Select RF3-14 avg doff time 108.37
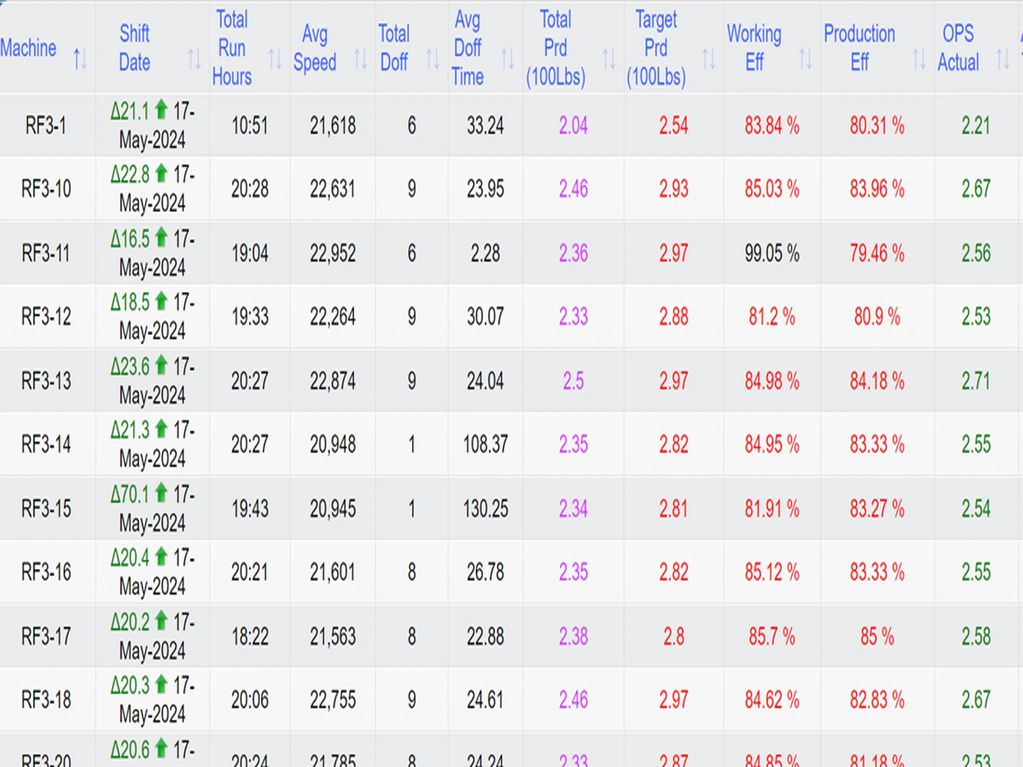The width and height of the screenshot is (1023, 767). pyautogui.click(x=485, y=444)
